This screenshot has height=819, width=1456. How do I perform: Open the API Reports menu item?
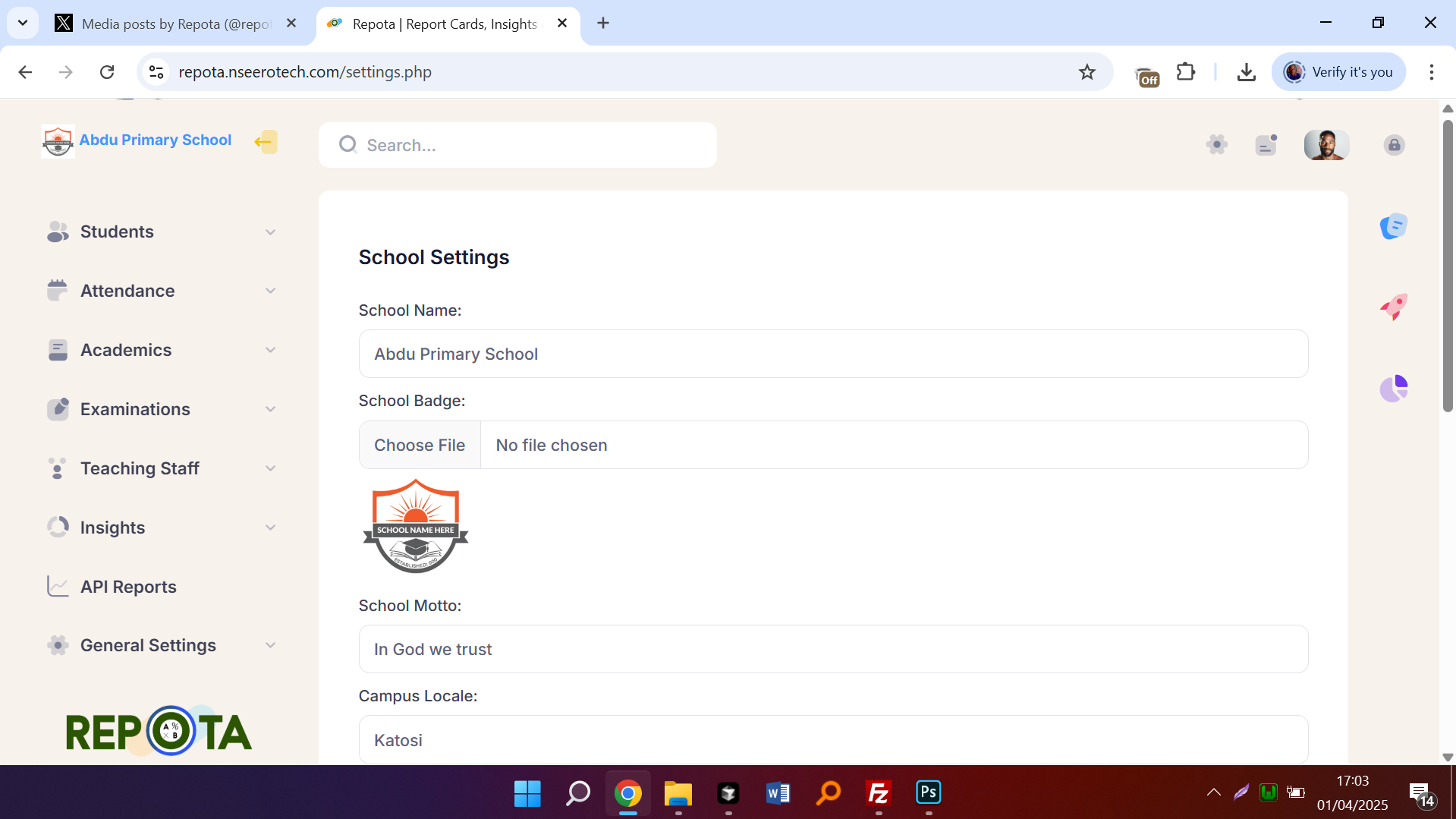point(128,587)
